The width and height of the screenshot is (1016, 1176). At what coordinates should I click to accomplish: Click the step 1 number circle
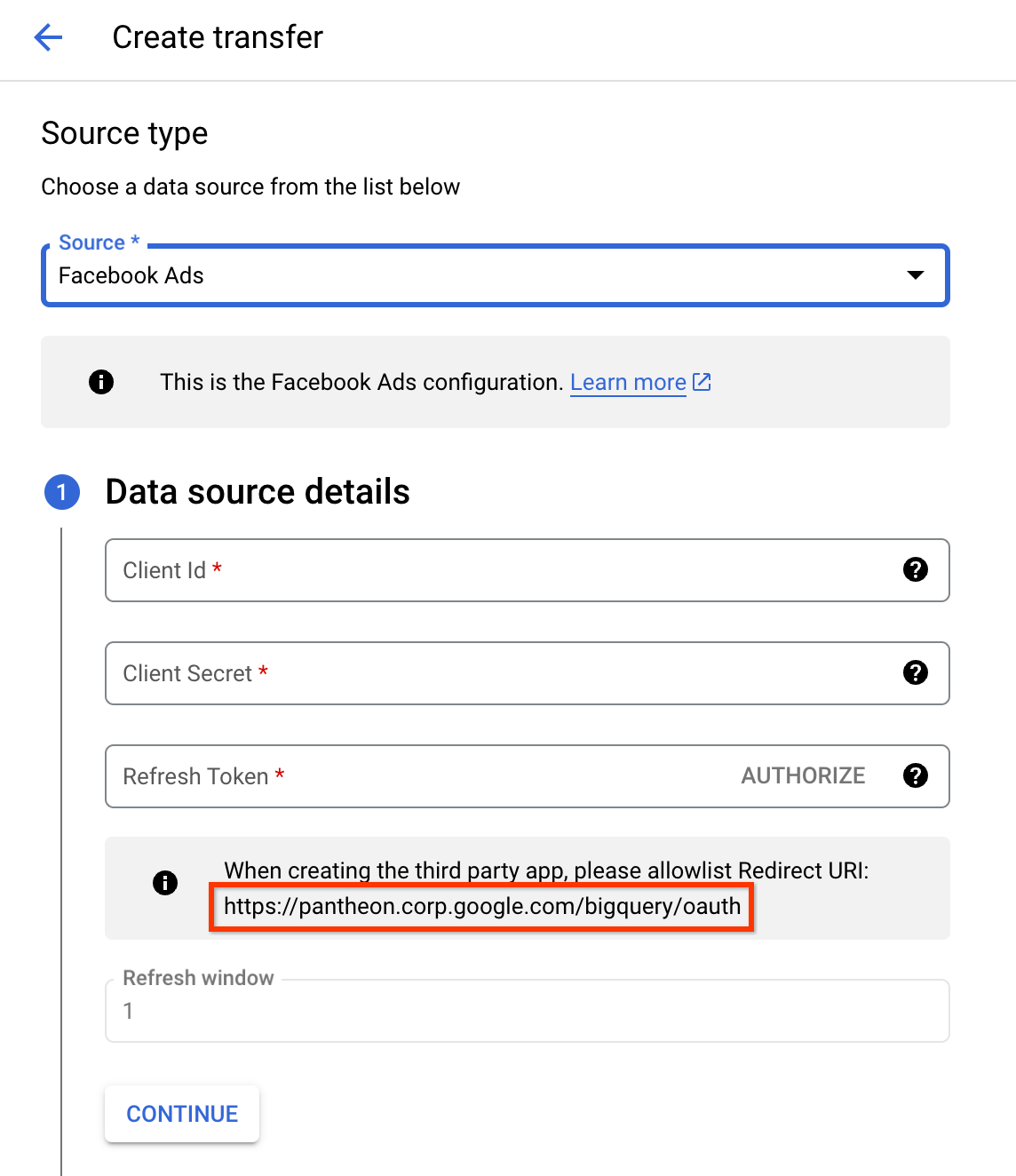point(62,492)
